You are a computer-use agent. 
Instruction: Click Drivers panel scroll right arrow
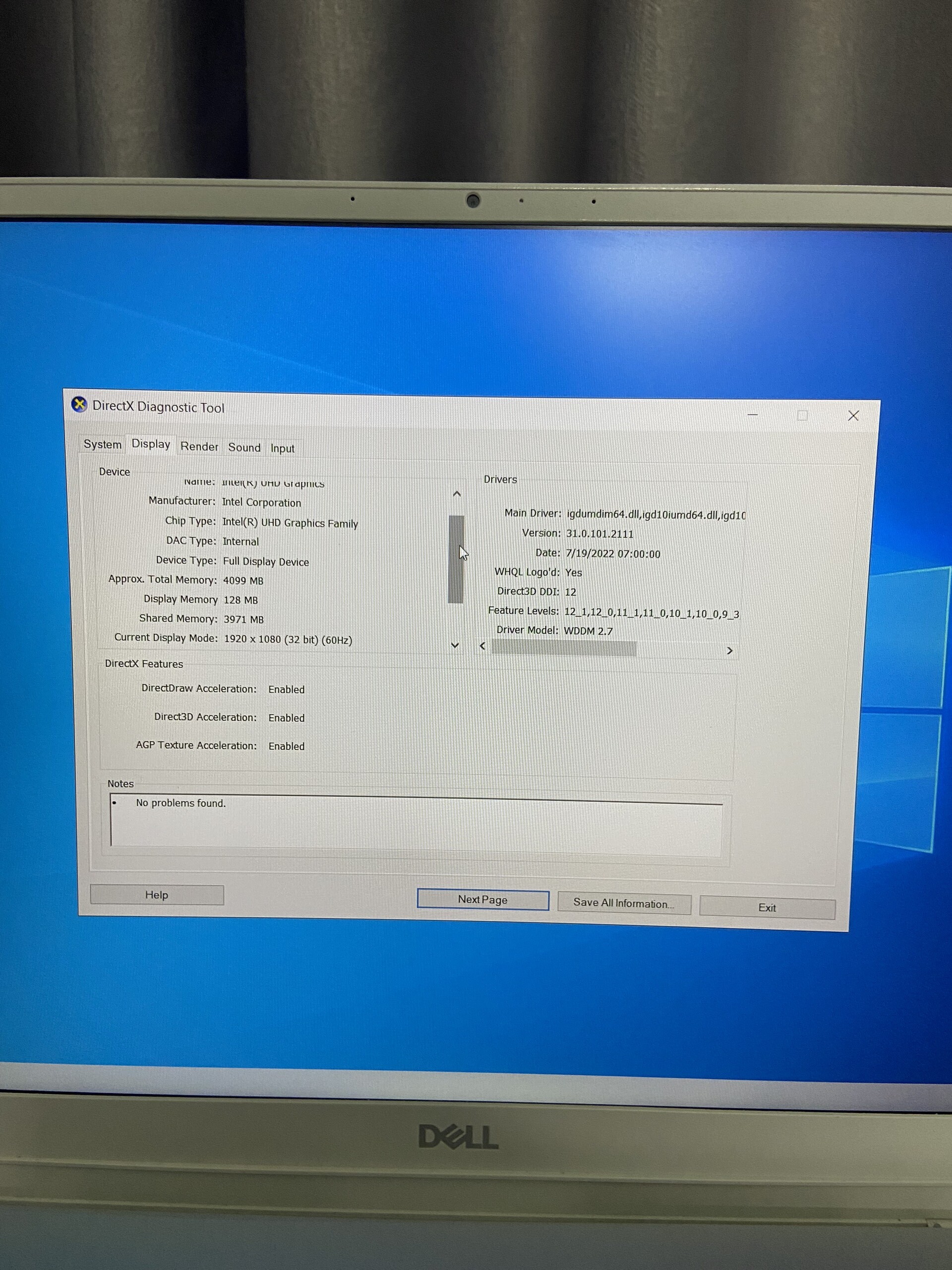click(x=729, y=650)
